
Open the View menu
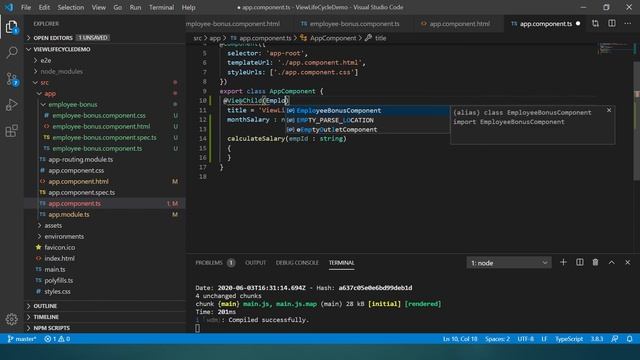pyautogui.click(x=99, y=7)
